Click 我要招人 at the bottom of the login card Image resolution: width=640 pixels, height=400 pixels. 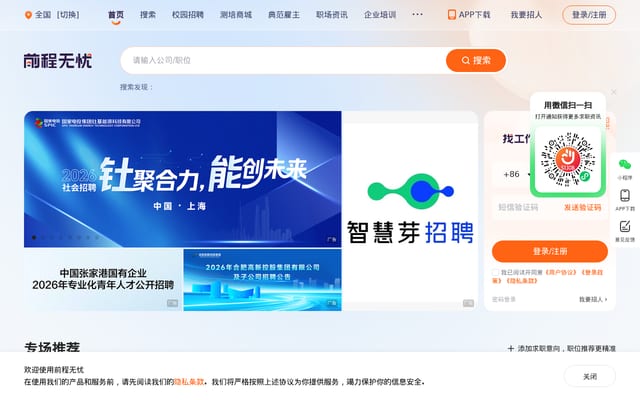pyautogui.click(x=593, y=299)
